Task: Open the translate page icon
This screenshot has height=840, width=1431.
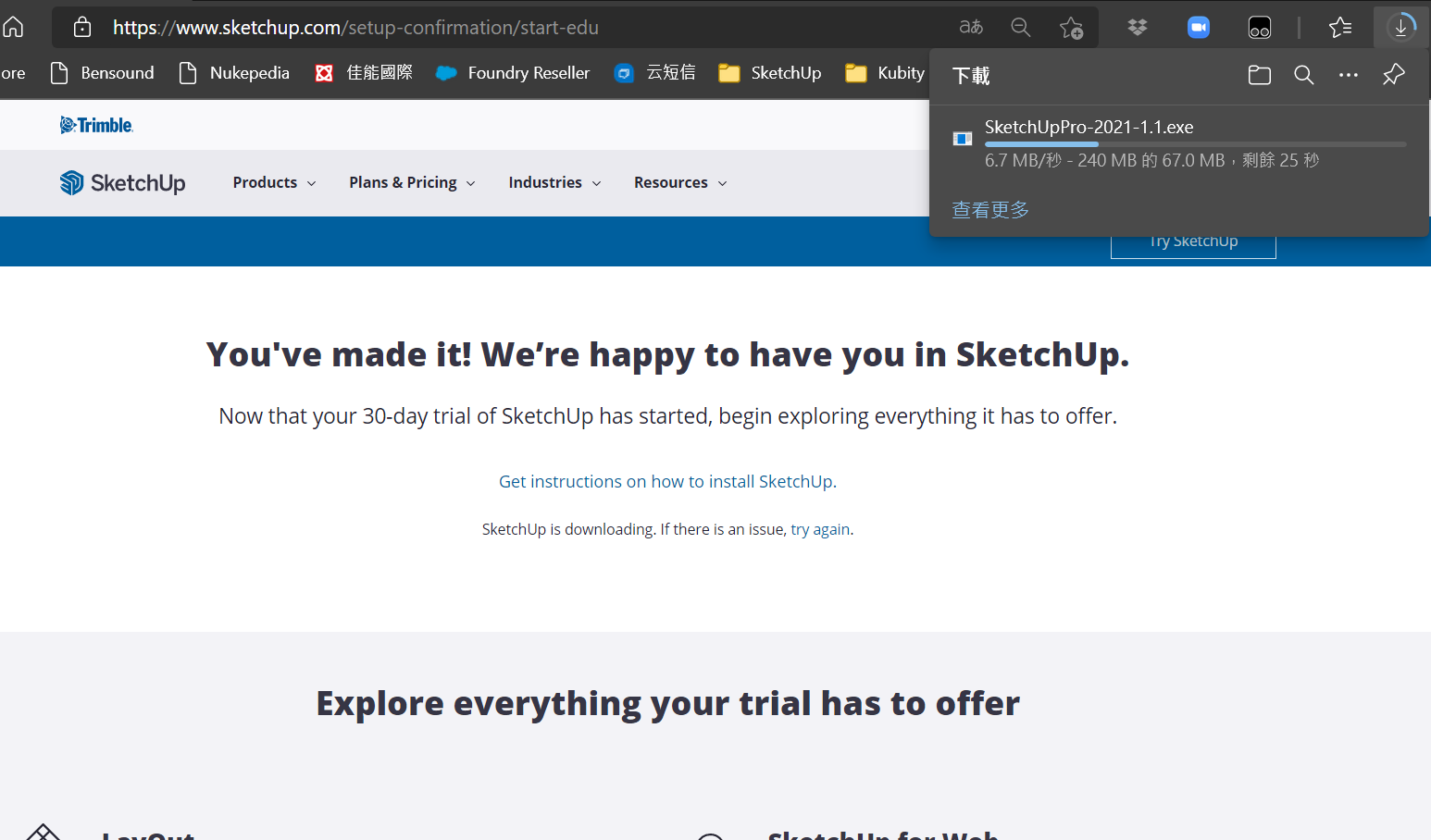Action: (971, 27)
